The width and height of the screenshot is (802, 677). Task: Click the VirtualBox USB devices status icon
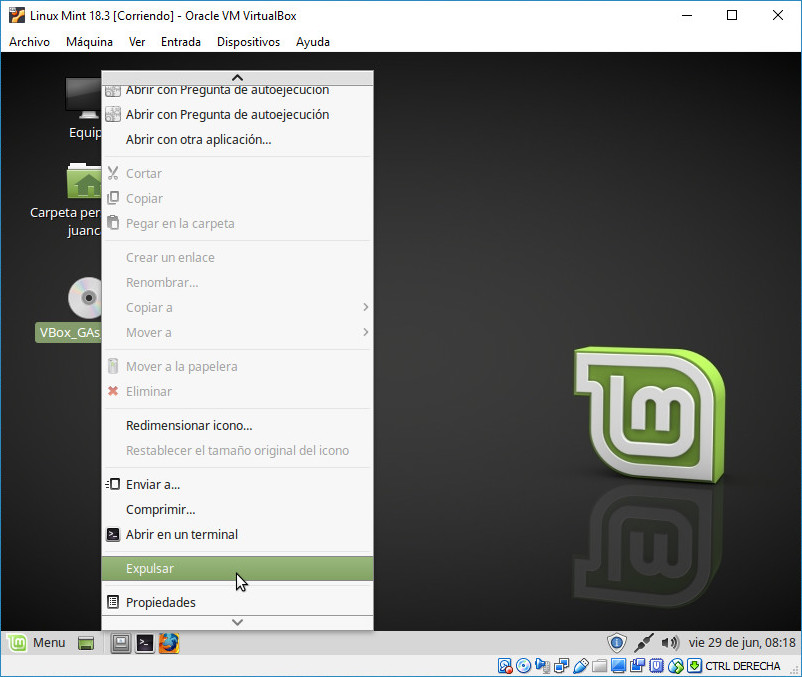click(581, 666)
